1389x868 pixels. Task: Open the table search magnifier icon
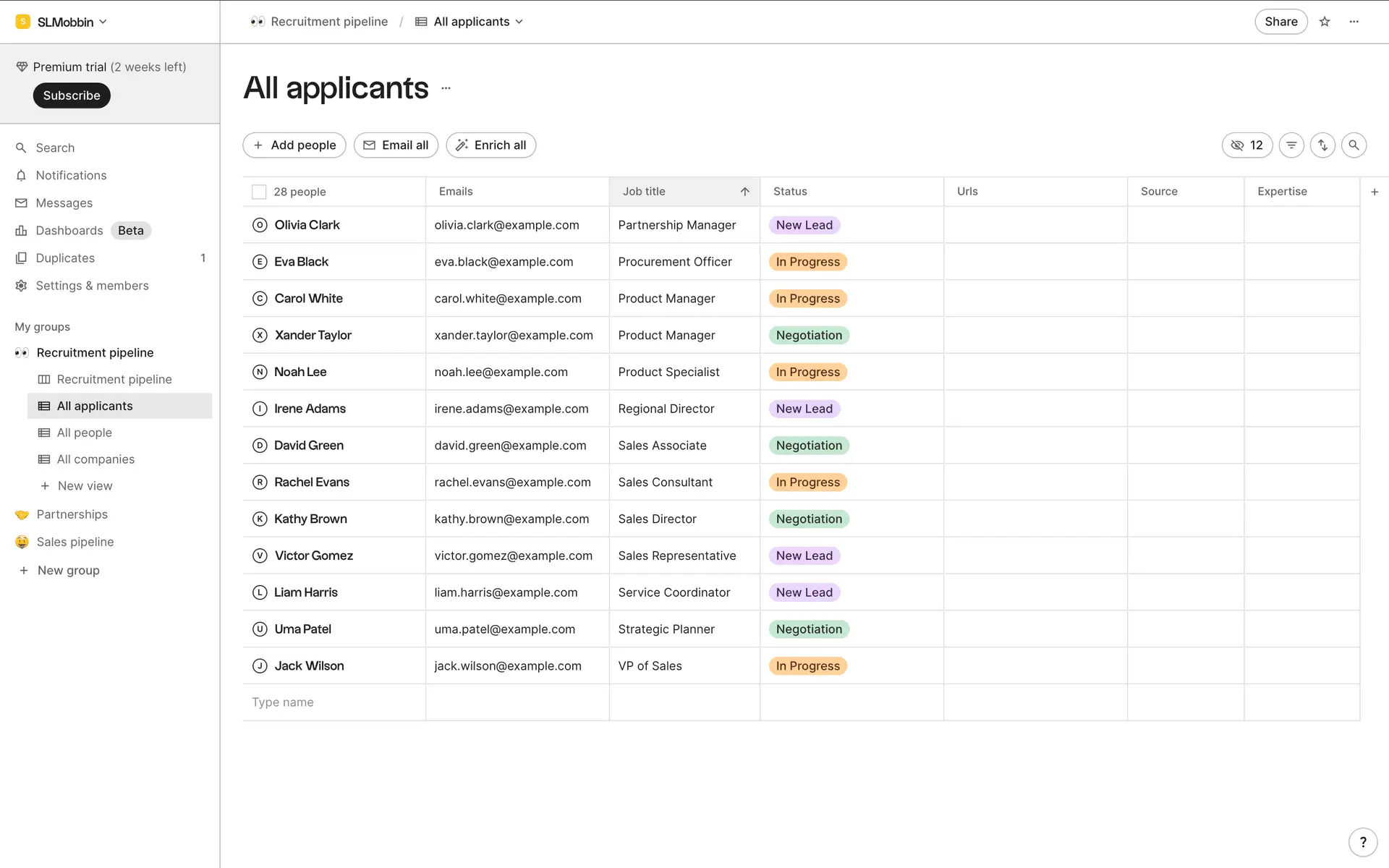click(1354, 145)
